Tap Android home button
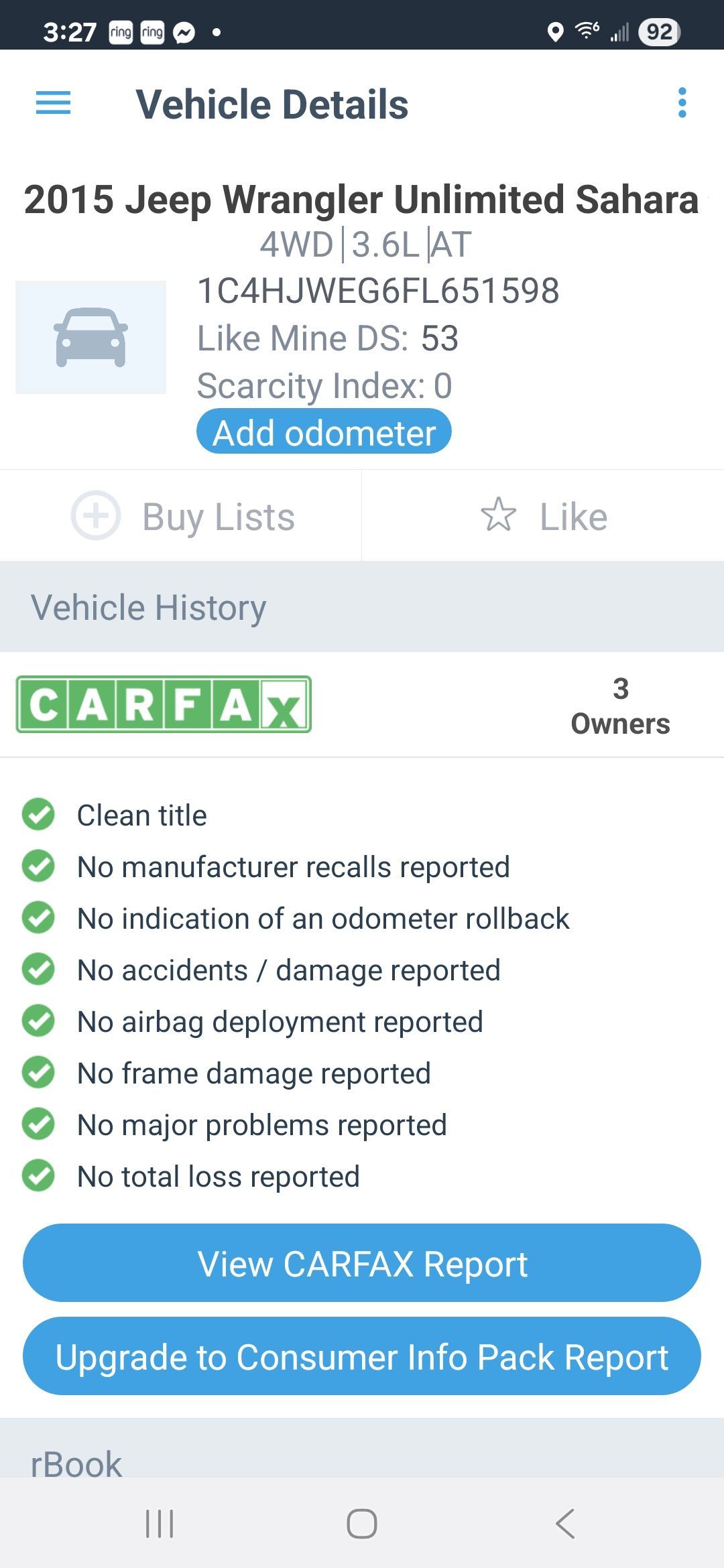The image size is (724, 1568). pyautogui.click(x=362, y=1524)
